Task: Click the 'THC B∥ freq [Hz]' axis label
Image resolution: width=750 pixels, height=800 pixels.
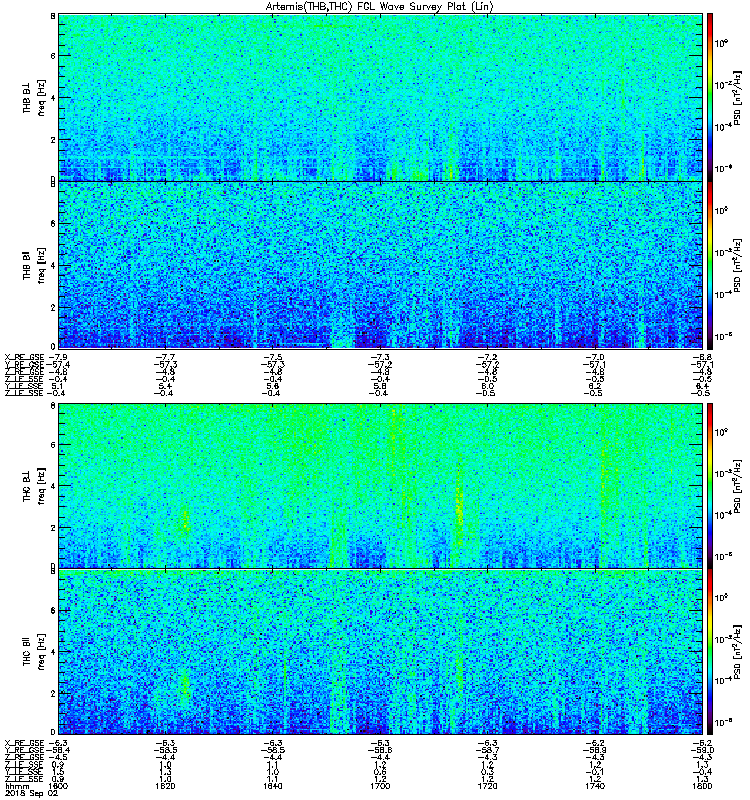Action: click(33, 652)
